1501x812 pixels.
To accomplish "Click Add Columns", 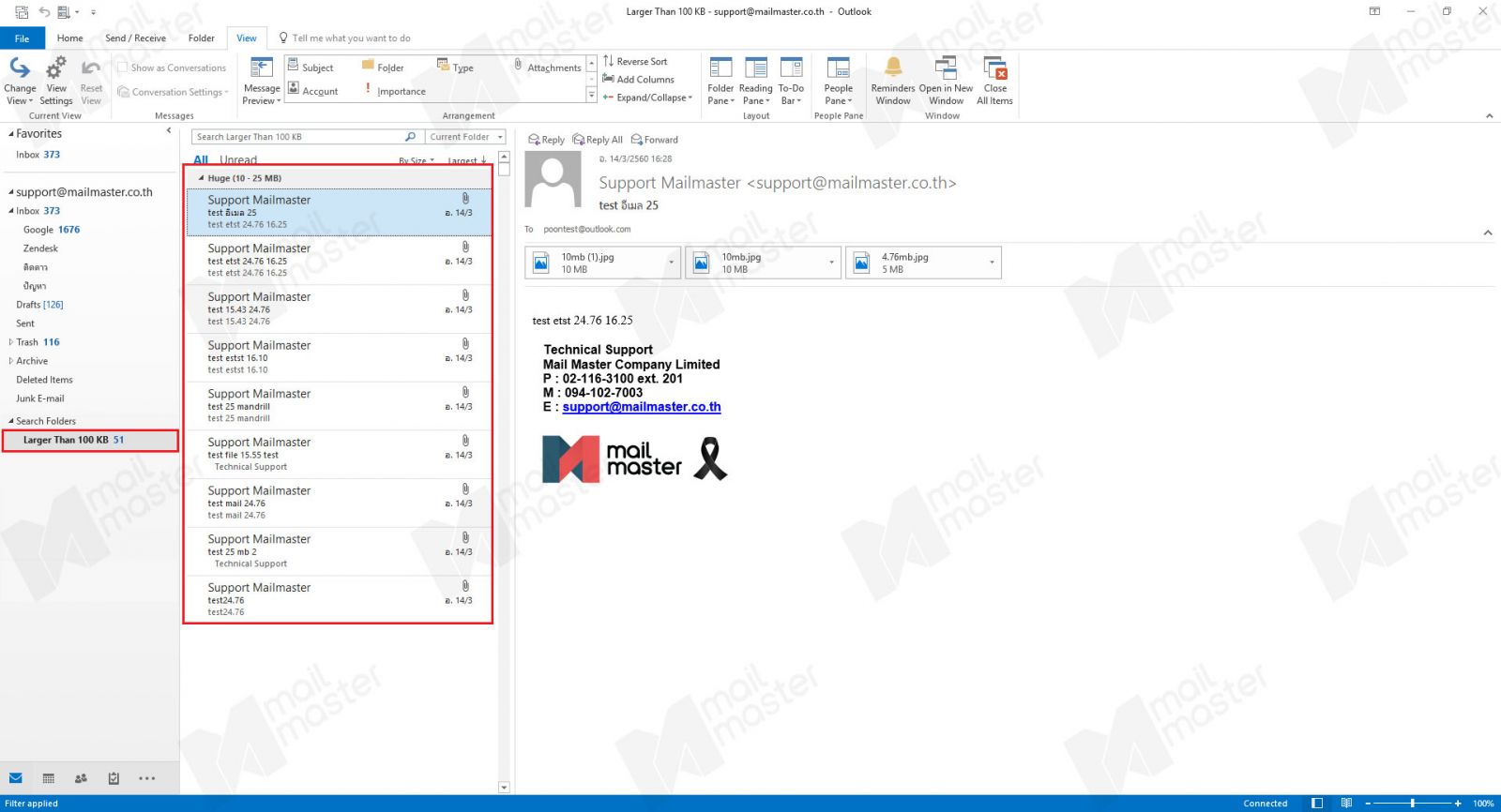I will (x=638, y=79).
